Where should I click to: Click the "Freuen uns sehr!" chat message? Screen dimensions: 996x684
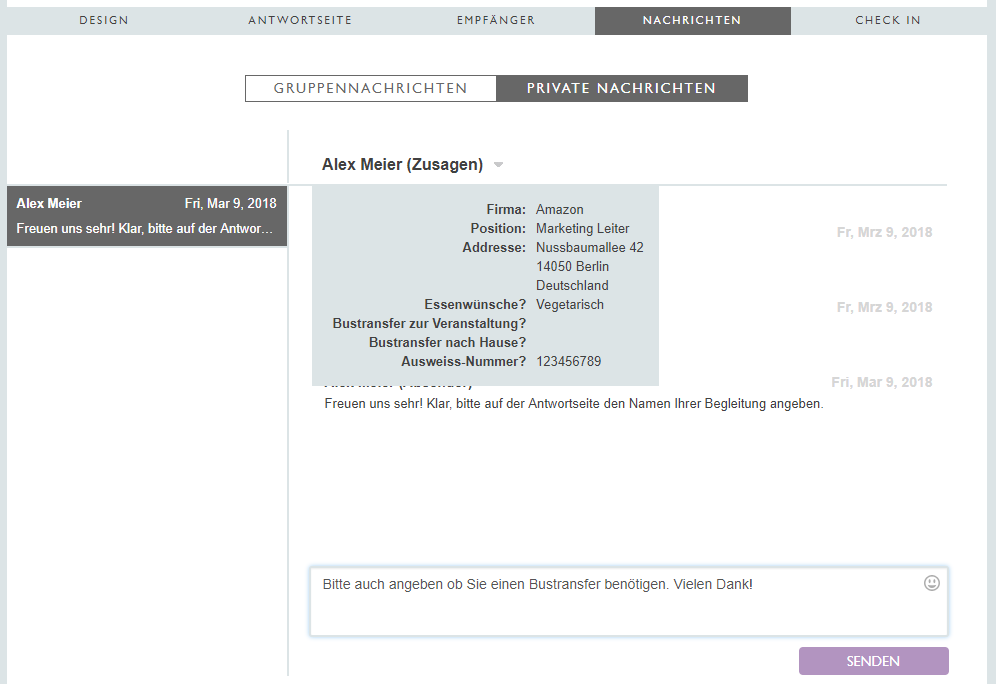(574, 405)
